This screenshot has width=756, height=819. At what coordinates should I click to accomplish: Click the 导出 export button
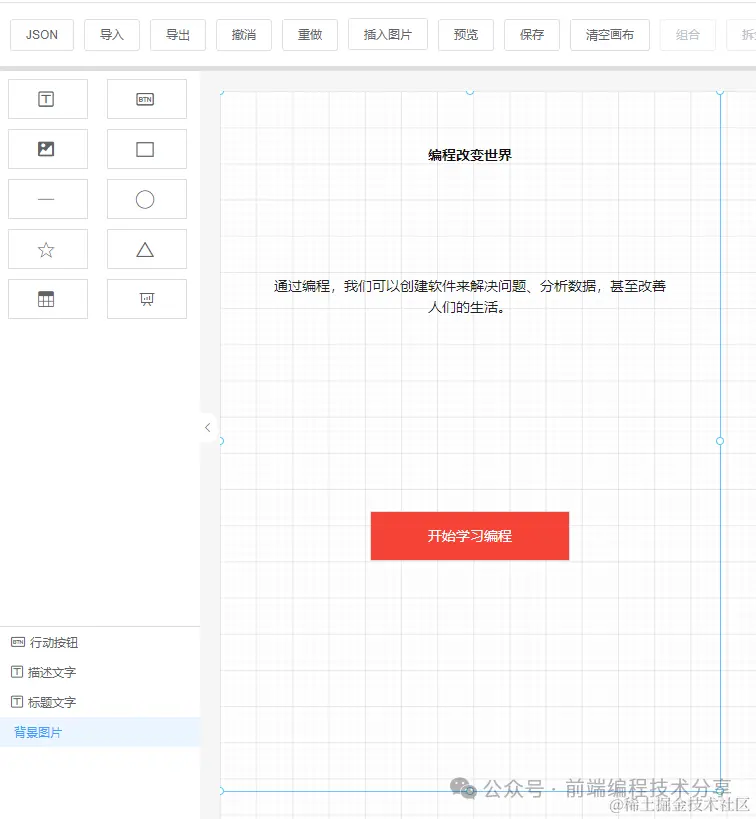(x=178, y=35)
